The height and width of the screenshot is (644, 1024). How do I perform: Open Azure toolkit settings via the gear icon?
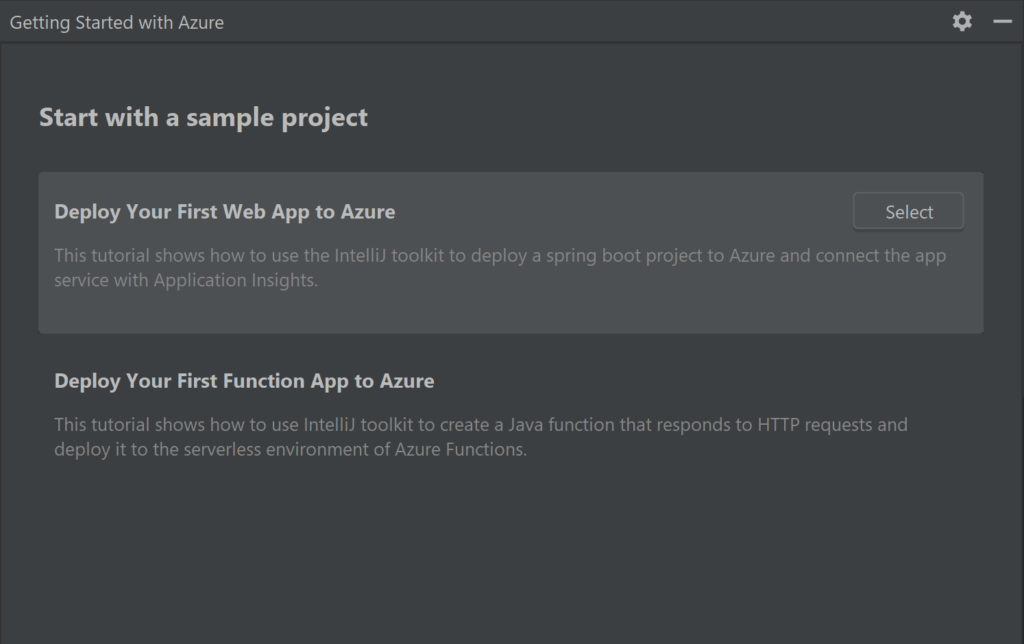[961, 21]
